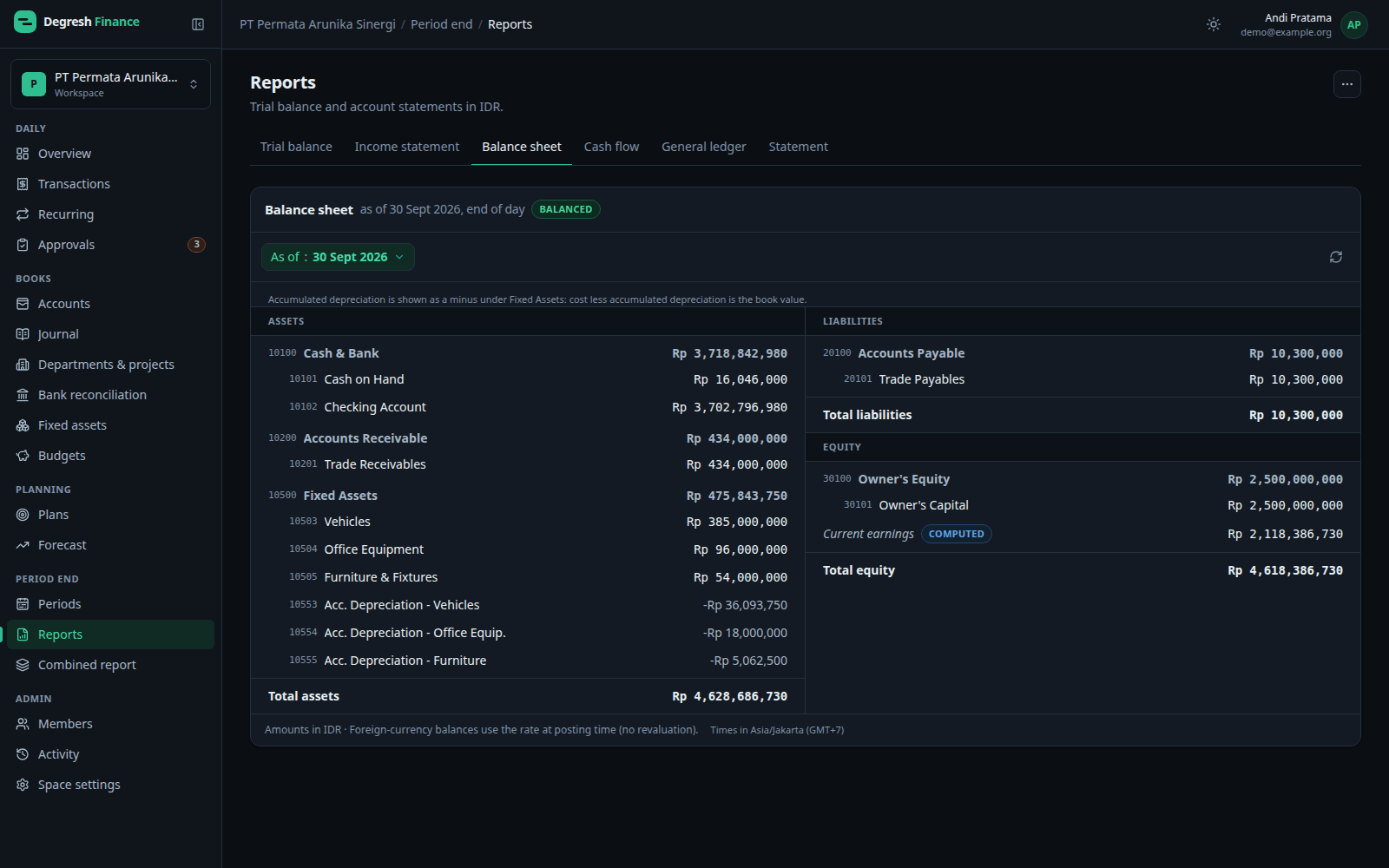Click the Forecast icon in sidebar
Screen dimensions: 1389x868
[23, 545]
